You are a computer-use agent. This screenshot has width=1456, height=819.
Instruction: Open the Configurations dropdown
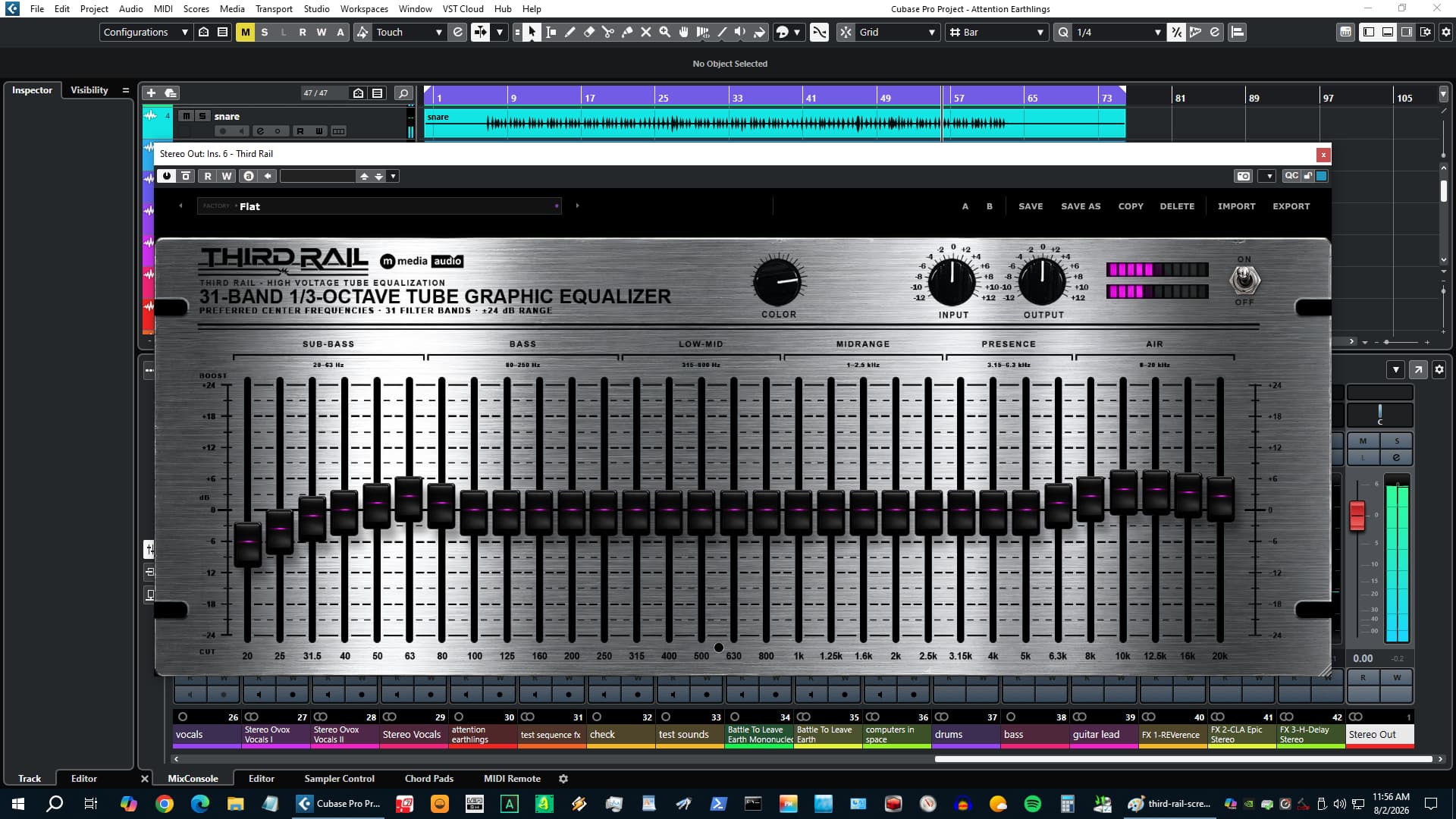point(146,32)
